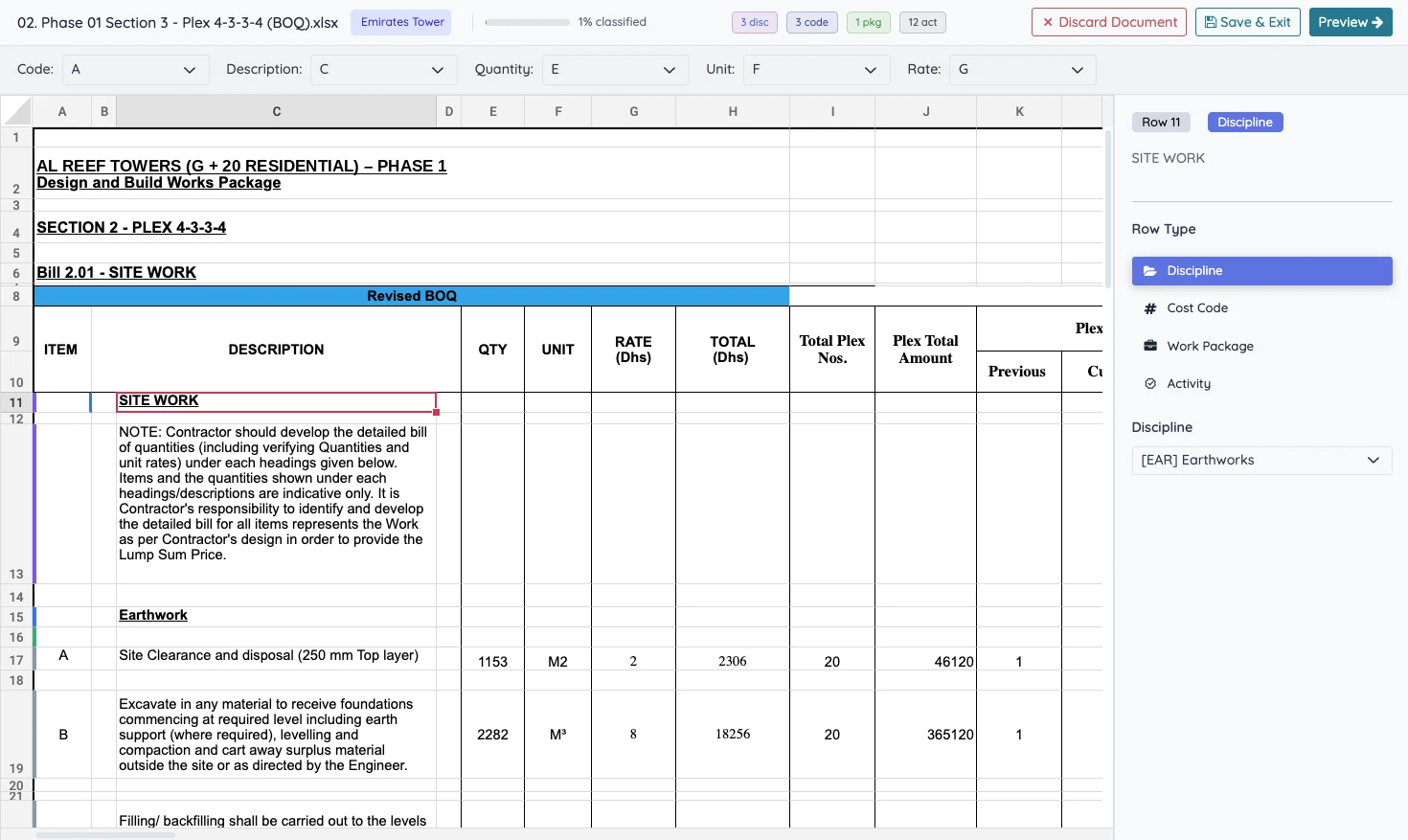Click the '1 pkg' count badge
Viewport: 1408px width, 840px height.
click(x=869, y=22)
